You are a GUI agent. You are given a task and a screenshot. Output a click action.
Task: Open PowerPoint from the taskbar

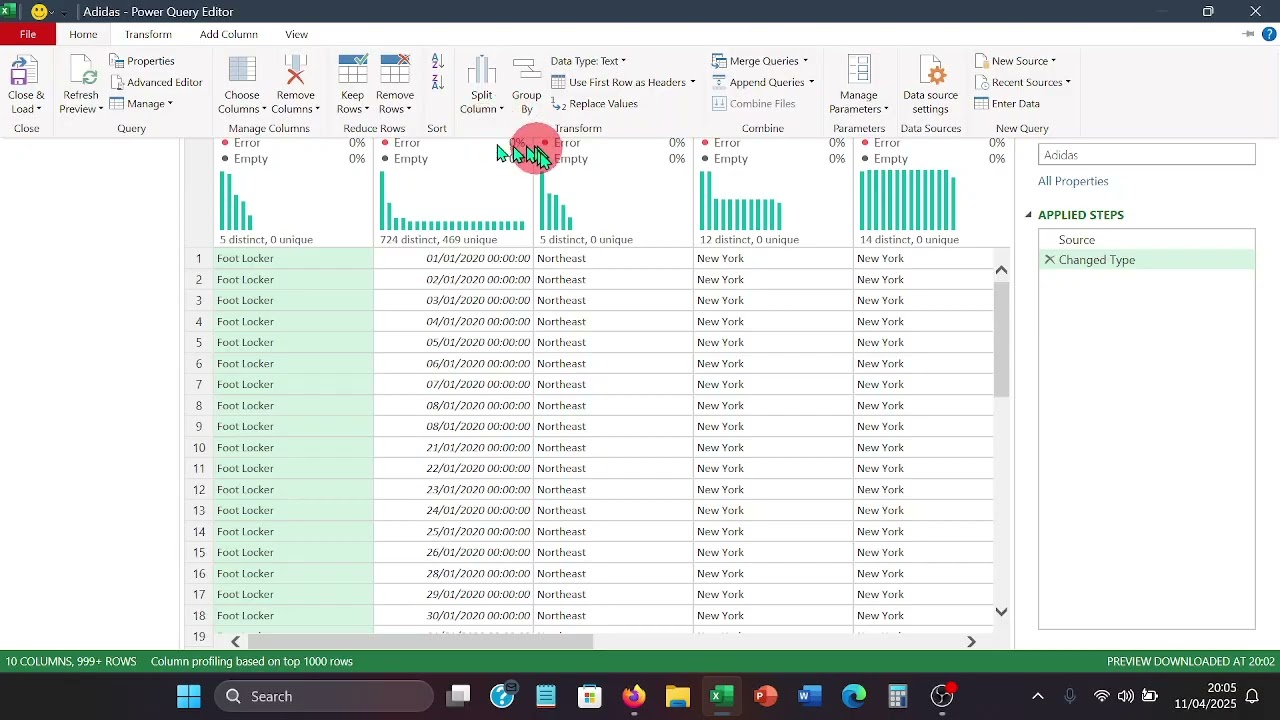pyautogui.click(x=766, y=696)
